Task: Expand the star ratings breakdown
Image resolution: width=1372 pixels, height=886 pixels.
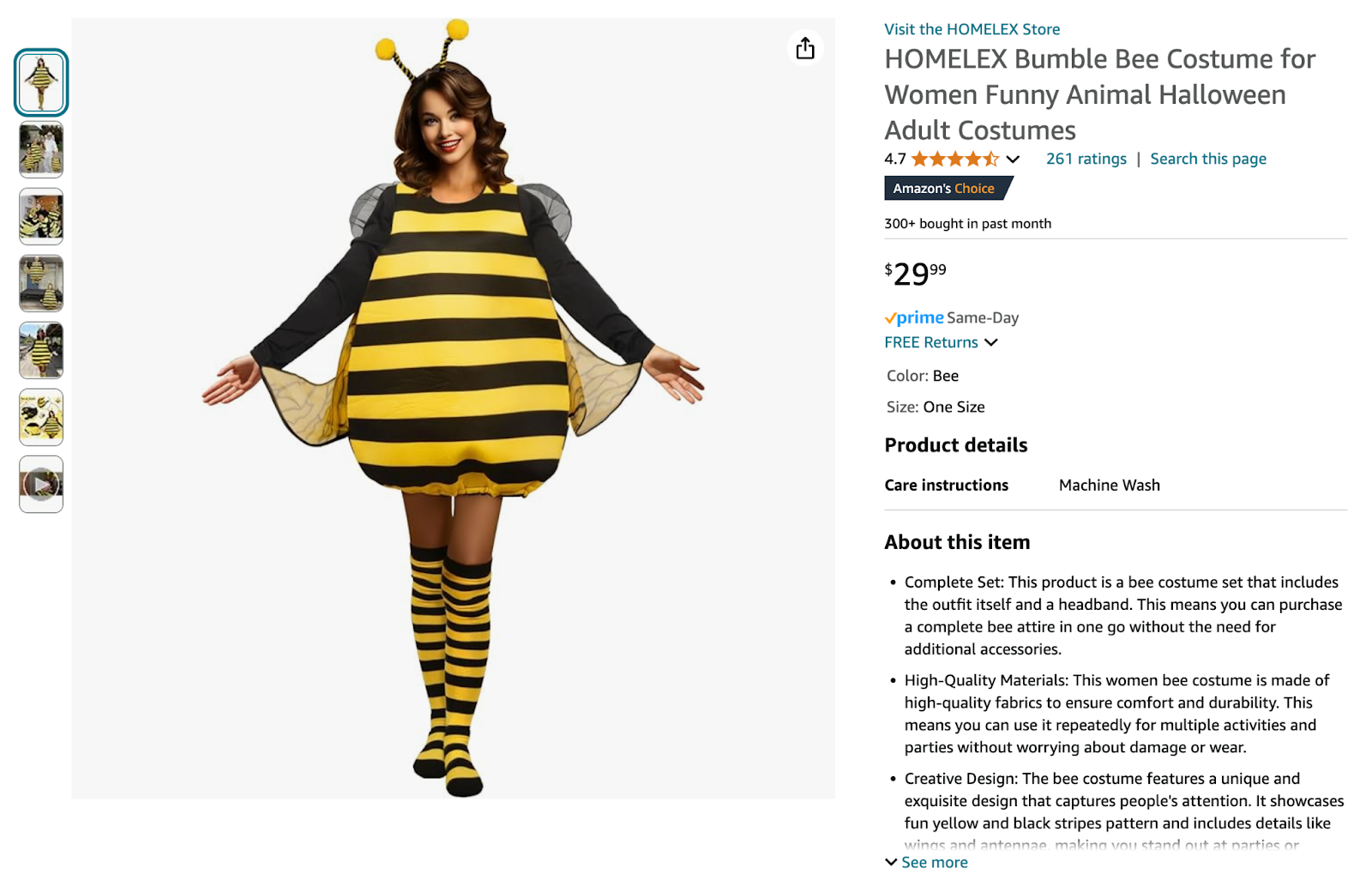Action: pos(1013,159)
